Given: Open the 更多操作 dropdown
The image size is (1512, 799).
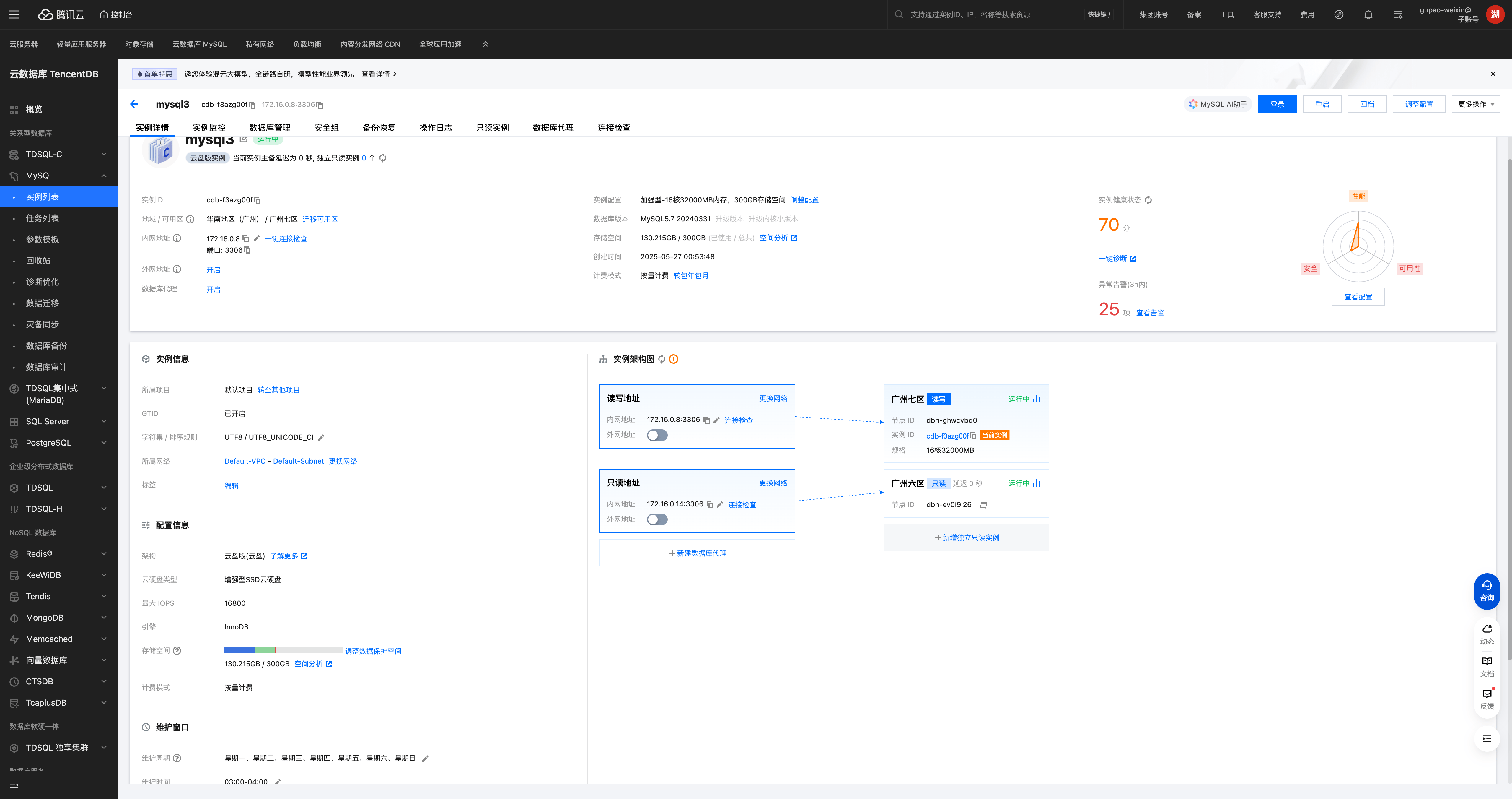Looking at the screenshot, I should 1476,105.
